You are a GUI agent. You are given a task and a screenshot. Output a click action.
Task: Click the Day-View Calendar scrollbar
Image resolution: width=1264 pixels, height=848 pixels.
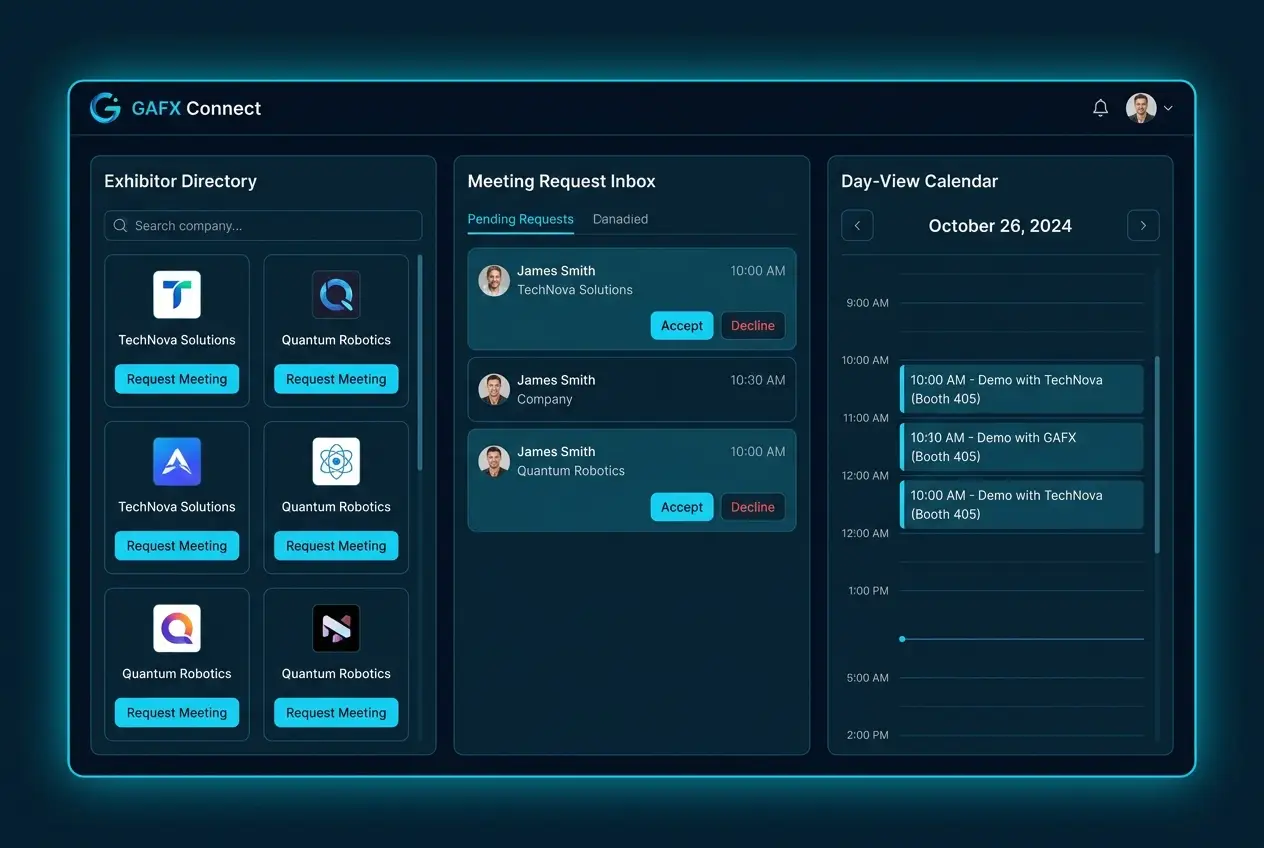[x=1157, y=455]
